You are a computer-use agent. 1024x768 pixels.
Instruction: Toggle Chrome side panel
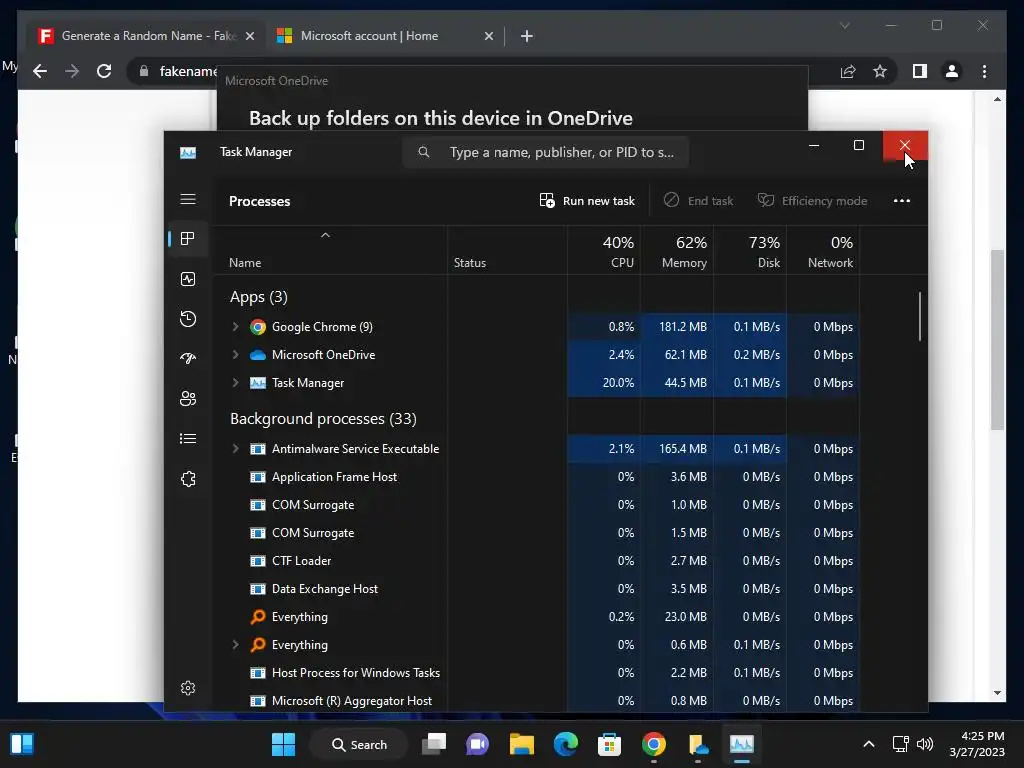coord(920,71)
